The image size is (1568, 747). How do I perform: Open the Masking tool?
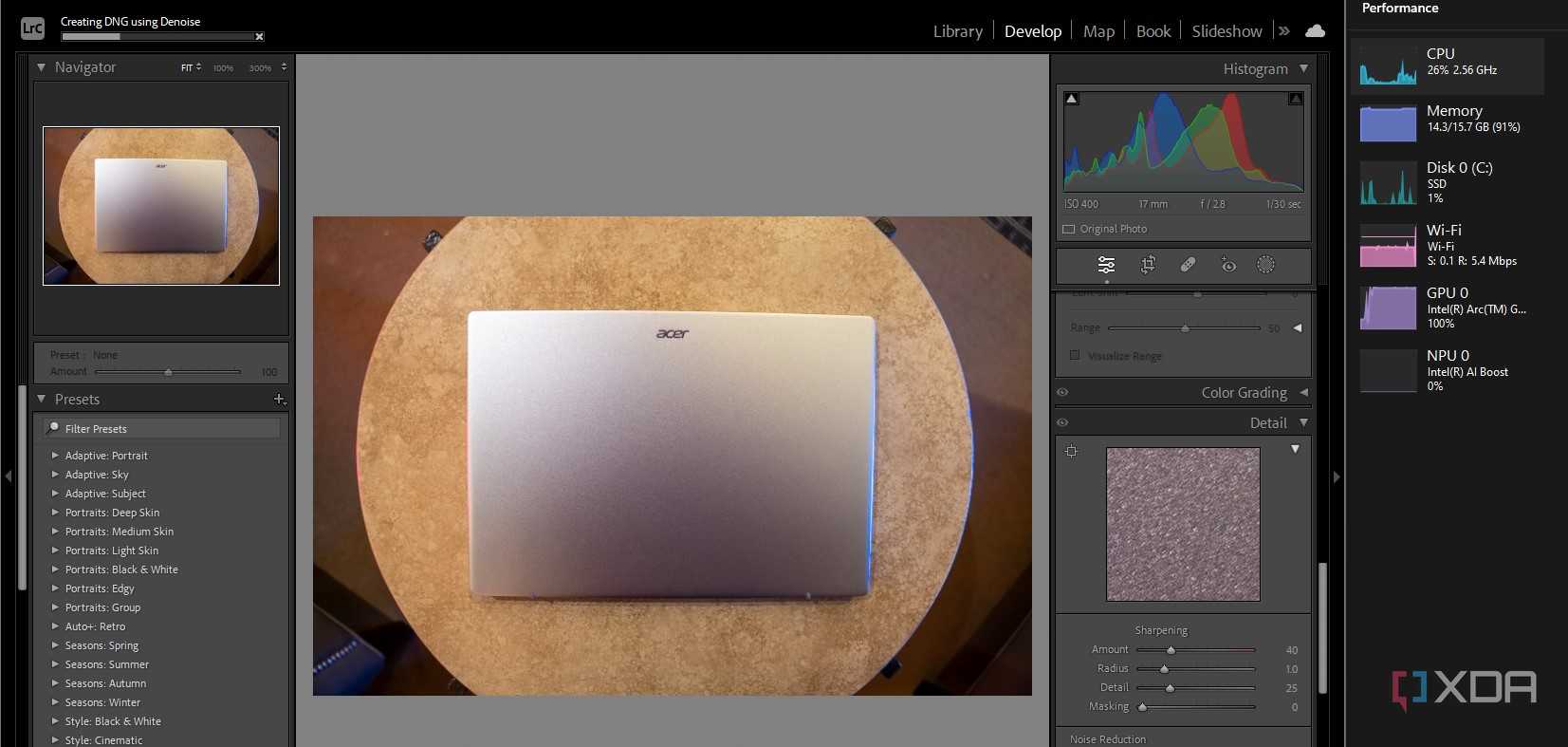(1265, 265)
